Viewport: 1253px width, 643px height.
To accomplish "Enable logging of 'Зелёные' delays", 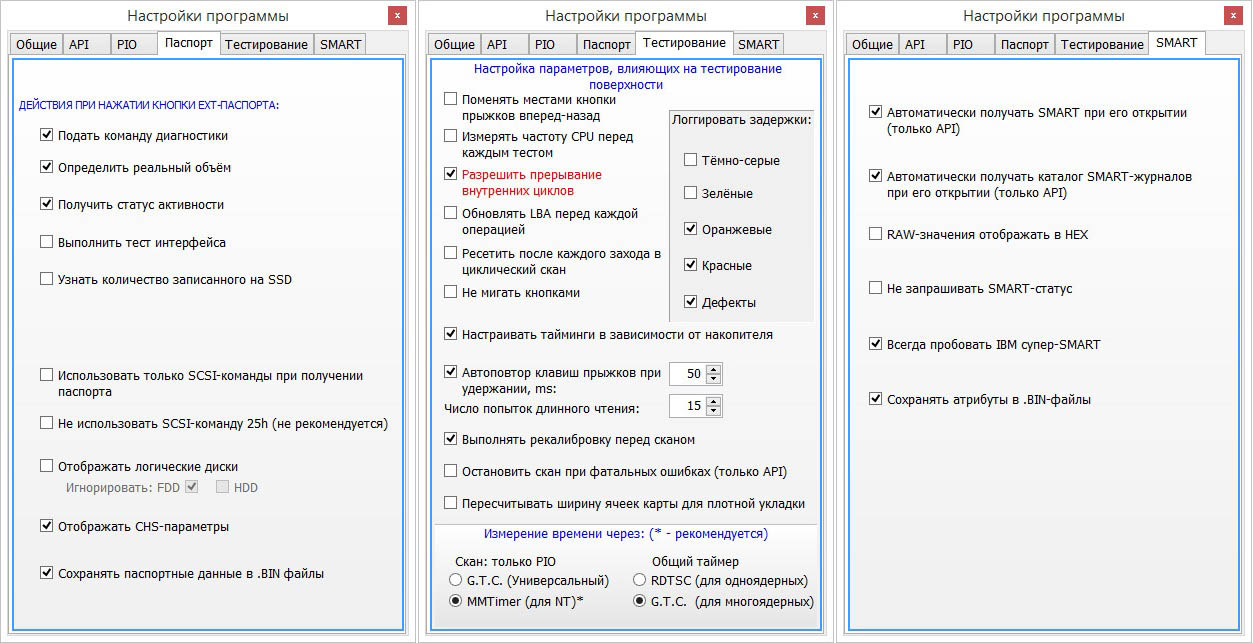I will pyautogui.click(x=690, y=193).
